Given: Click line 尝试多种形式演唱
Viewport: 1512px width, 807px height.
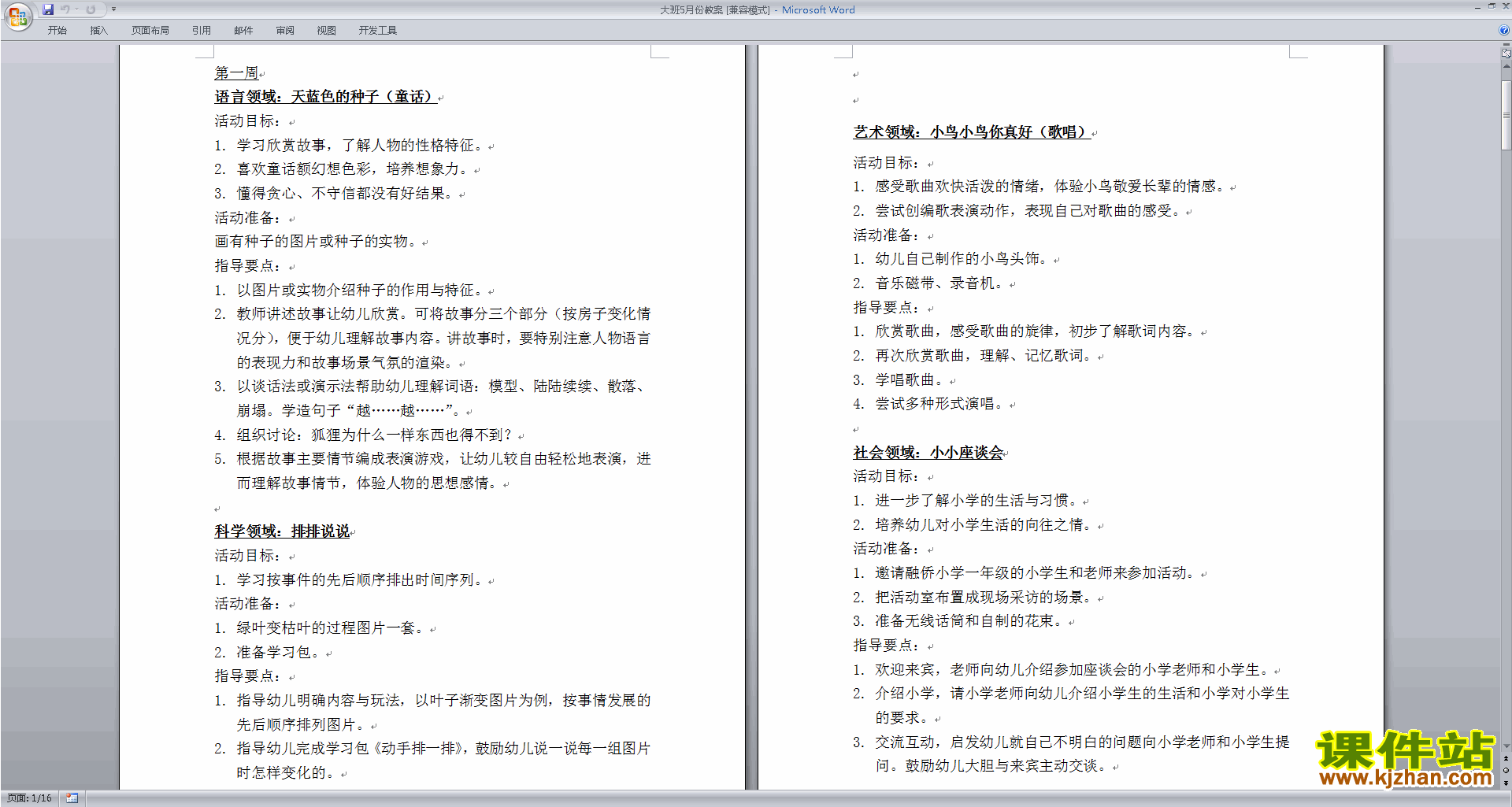Looking at the screenshot, I should [939, 404].
